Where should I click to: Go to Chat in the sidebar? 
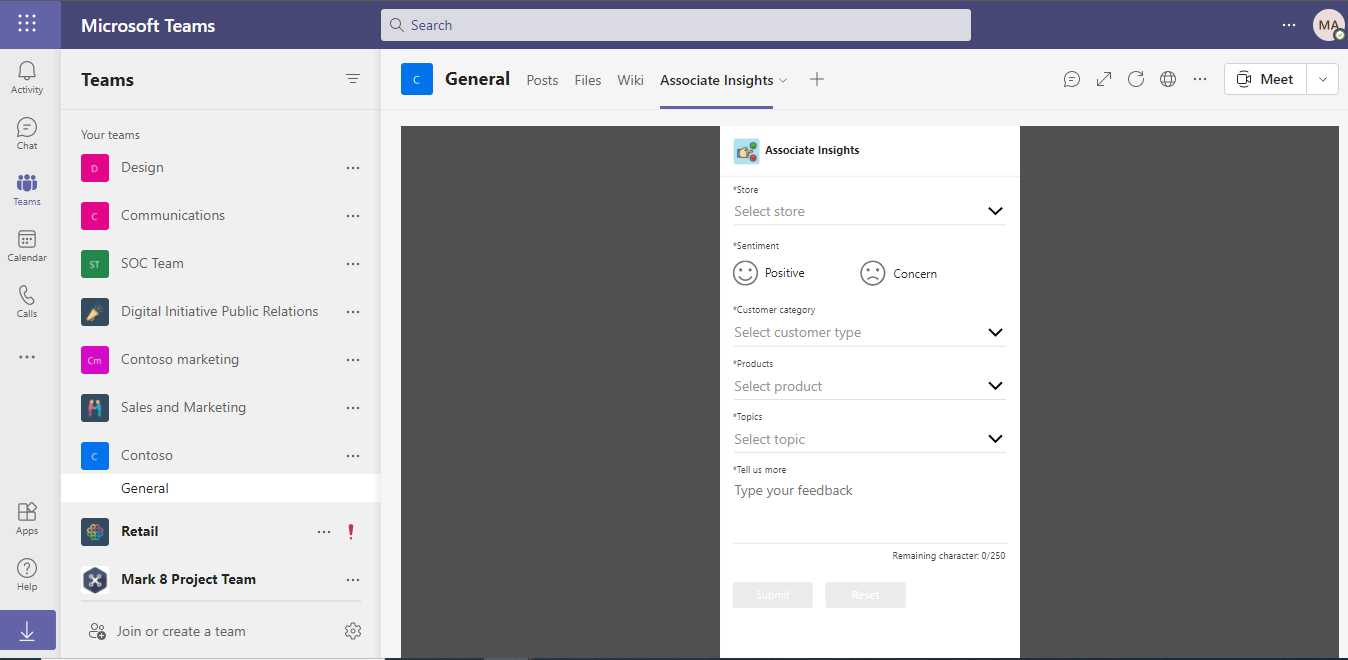[27, 133]
